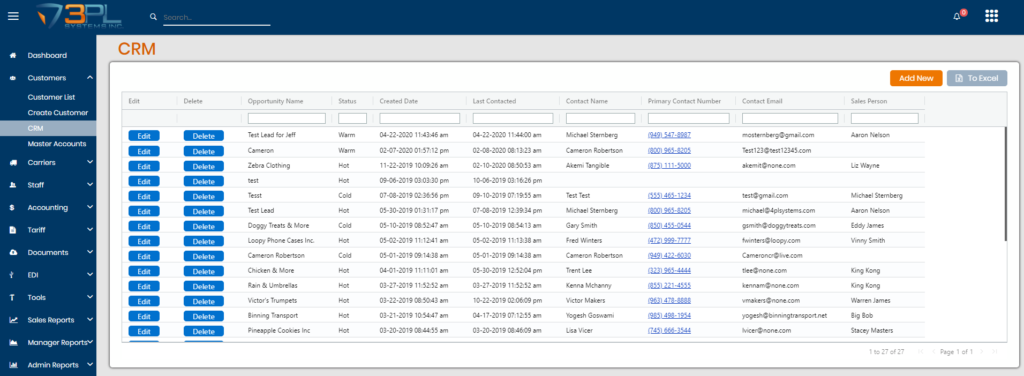1024x376 pixels.
Task: Sort by Contact Name column header
Action: [x=587, y=101]
